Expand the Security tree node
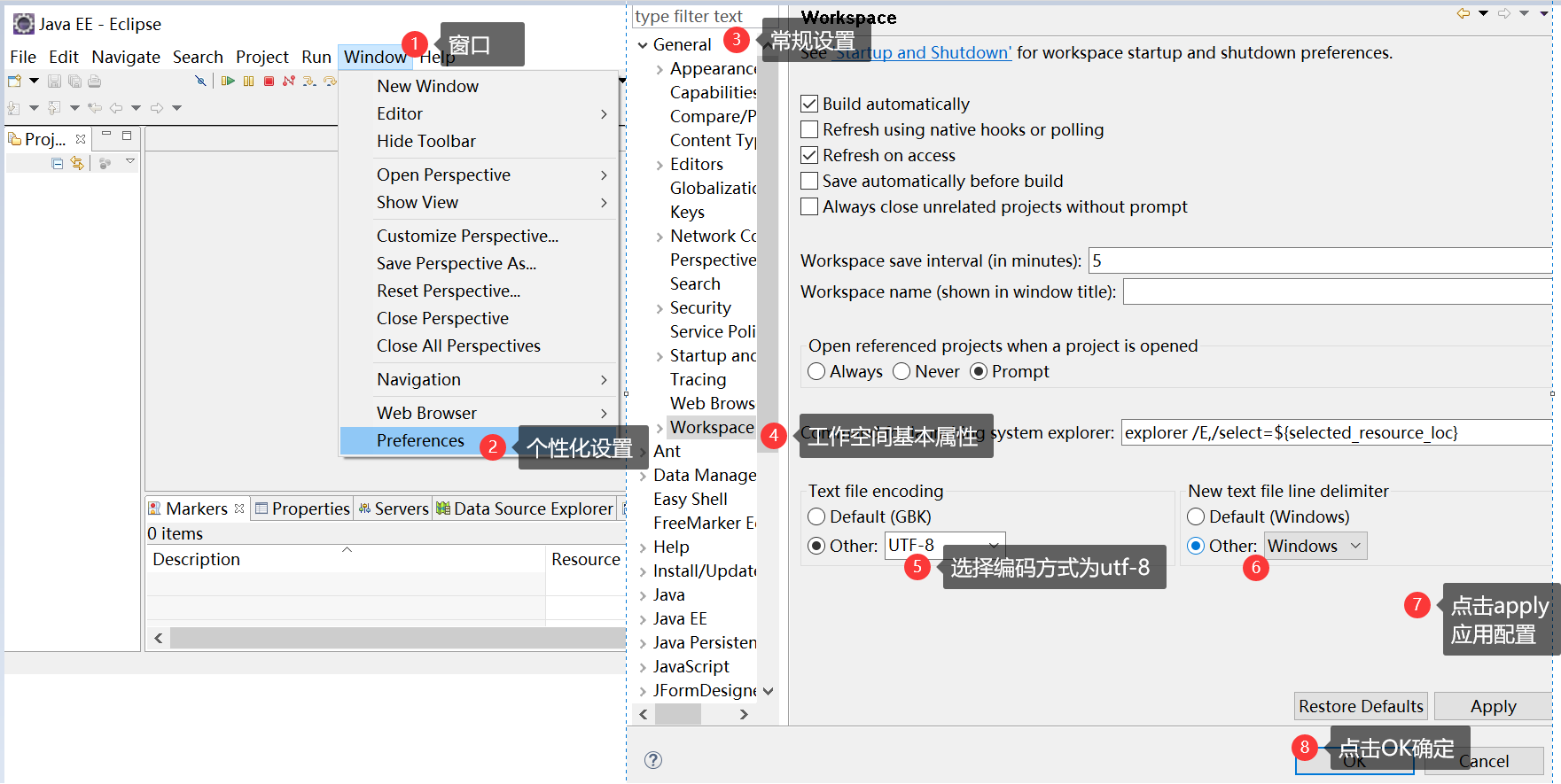The width and height of the screenshot is (1561, 784). coord(660,308)
